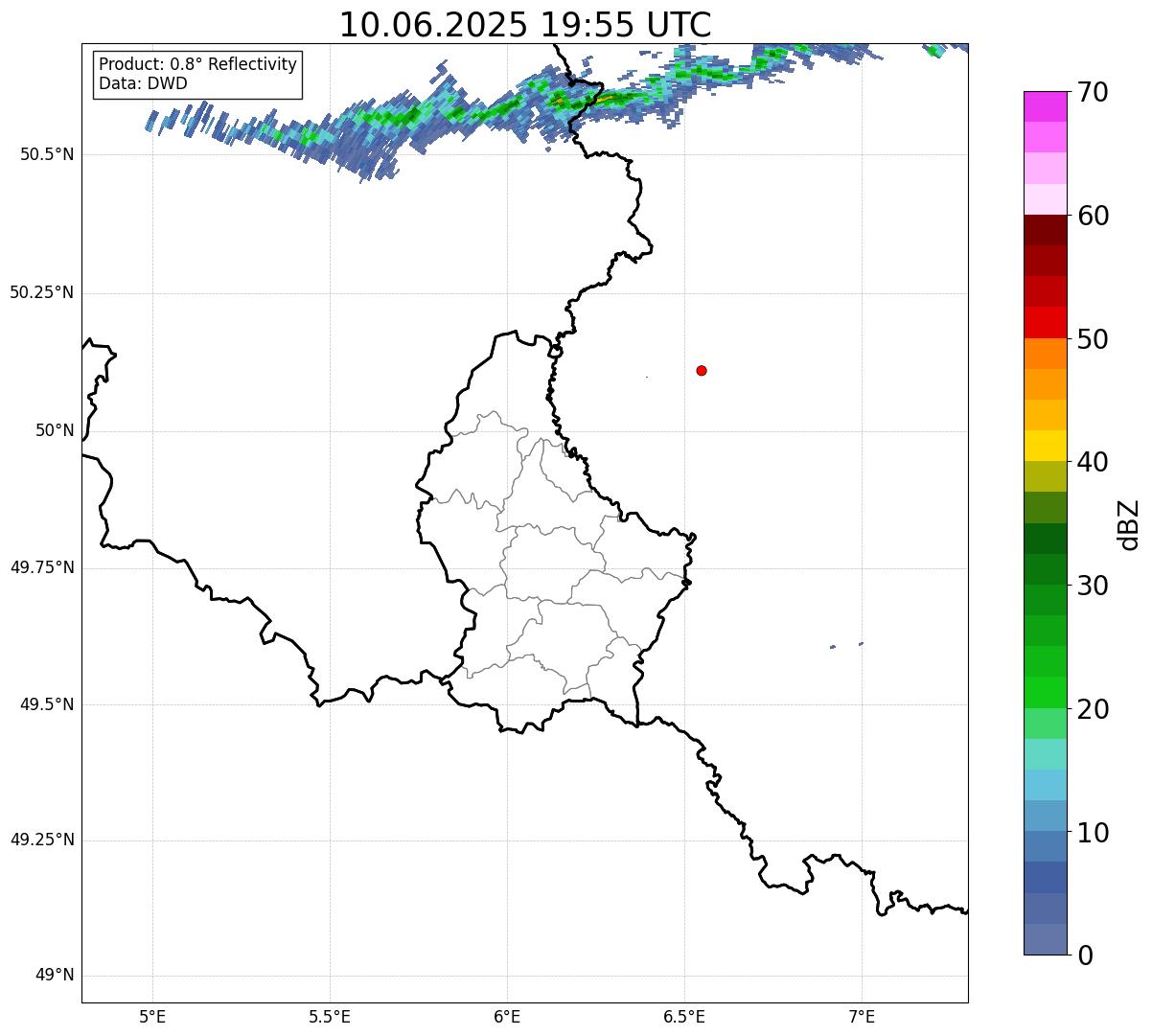
Task: Click the colorbar tick label 70
Action: [1094, 92]
